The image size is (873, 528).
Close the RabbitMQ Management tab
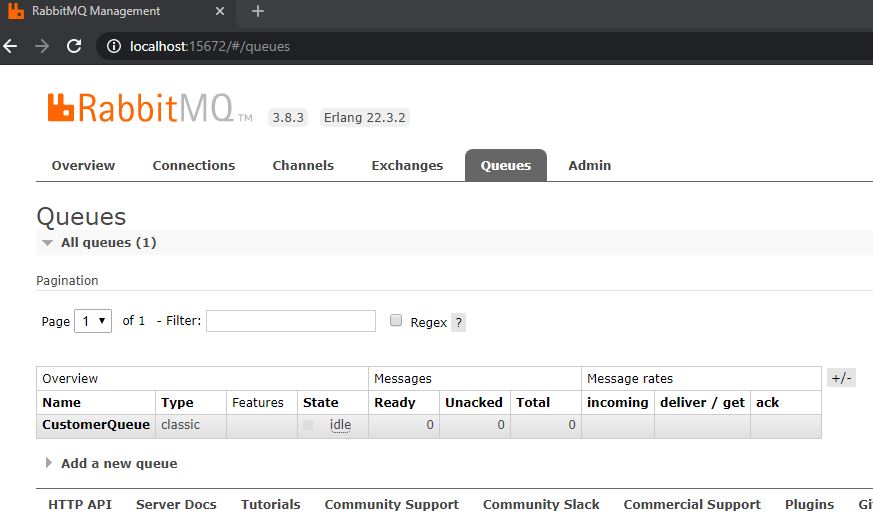pyautogui.click(x=220, y=11)
